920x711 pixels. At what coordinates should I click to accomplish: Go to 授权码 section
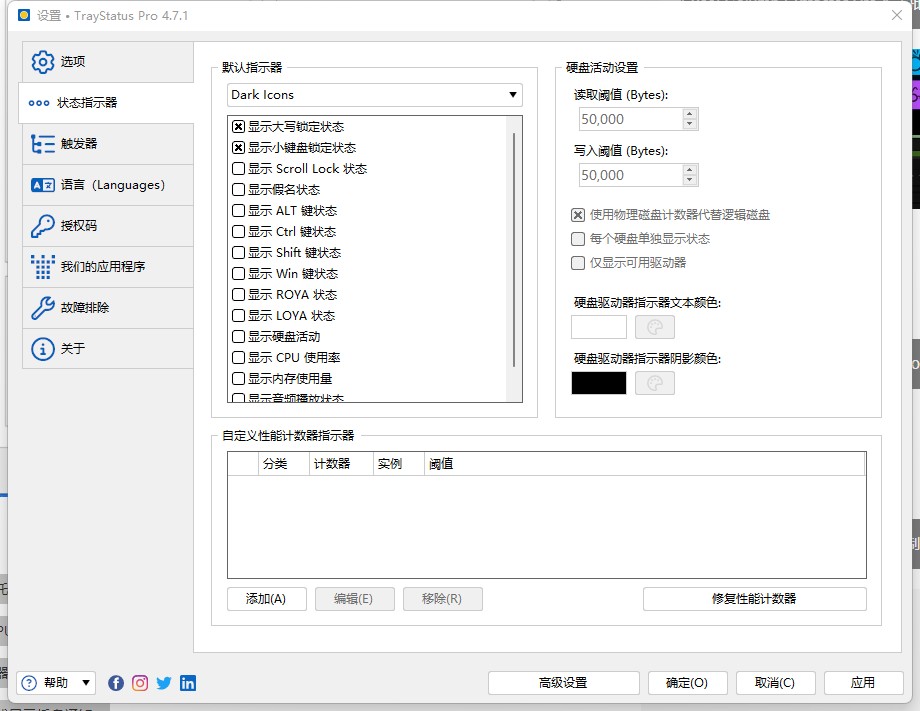tap(108, 226)
